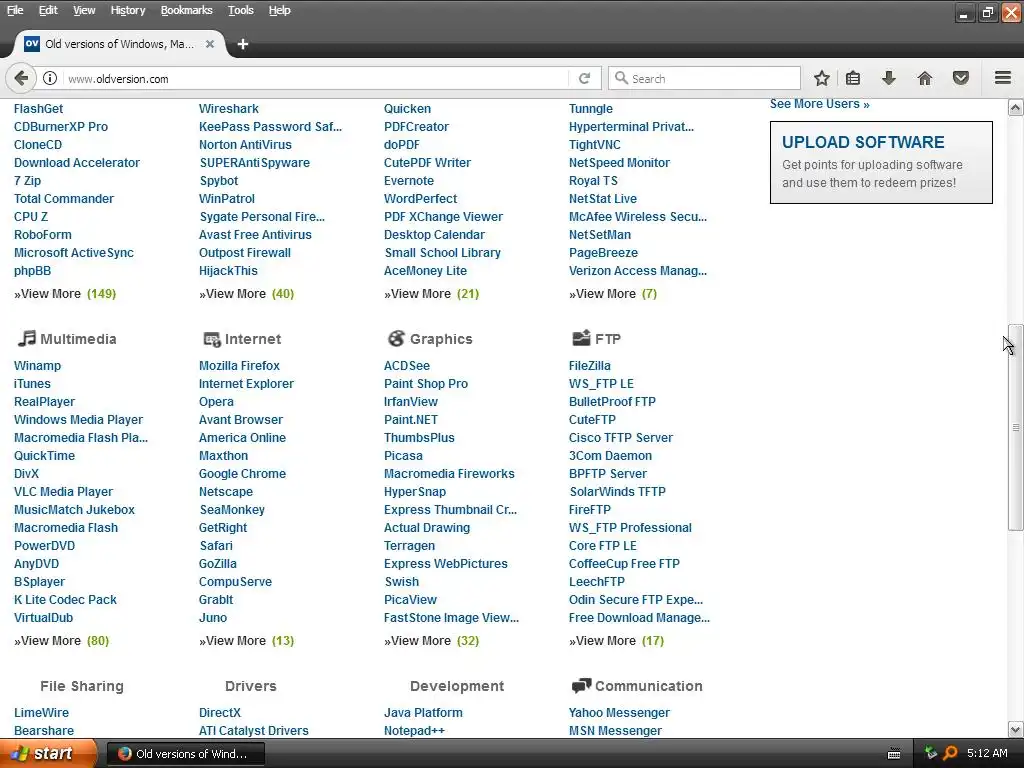Open the FileZilla link

pyautogui.click(x=589, y=366)
